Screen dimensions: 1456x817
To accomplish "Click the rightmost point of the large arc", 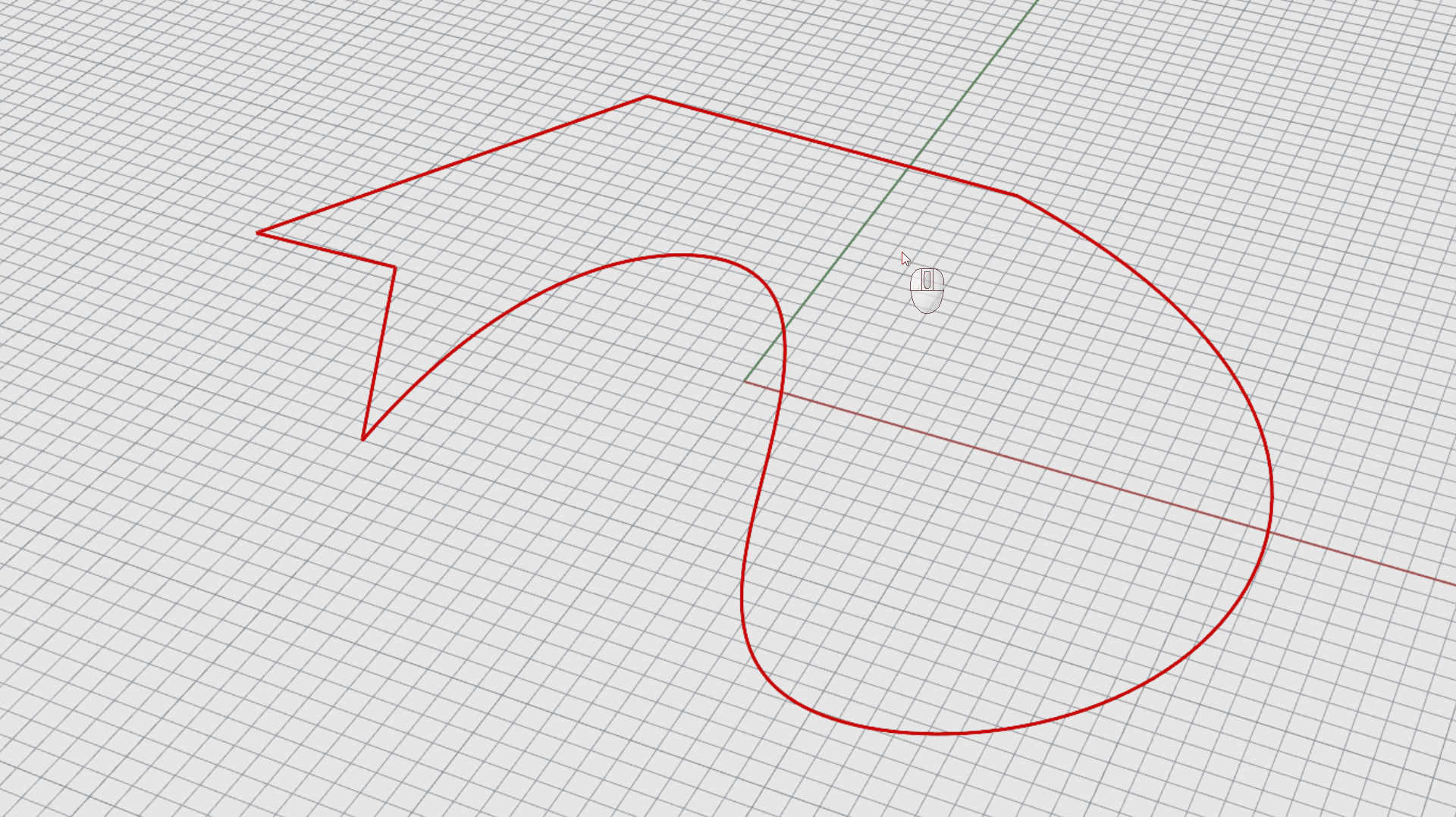I will click(1272, 496).
